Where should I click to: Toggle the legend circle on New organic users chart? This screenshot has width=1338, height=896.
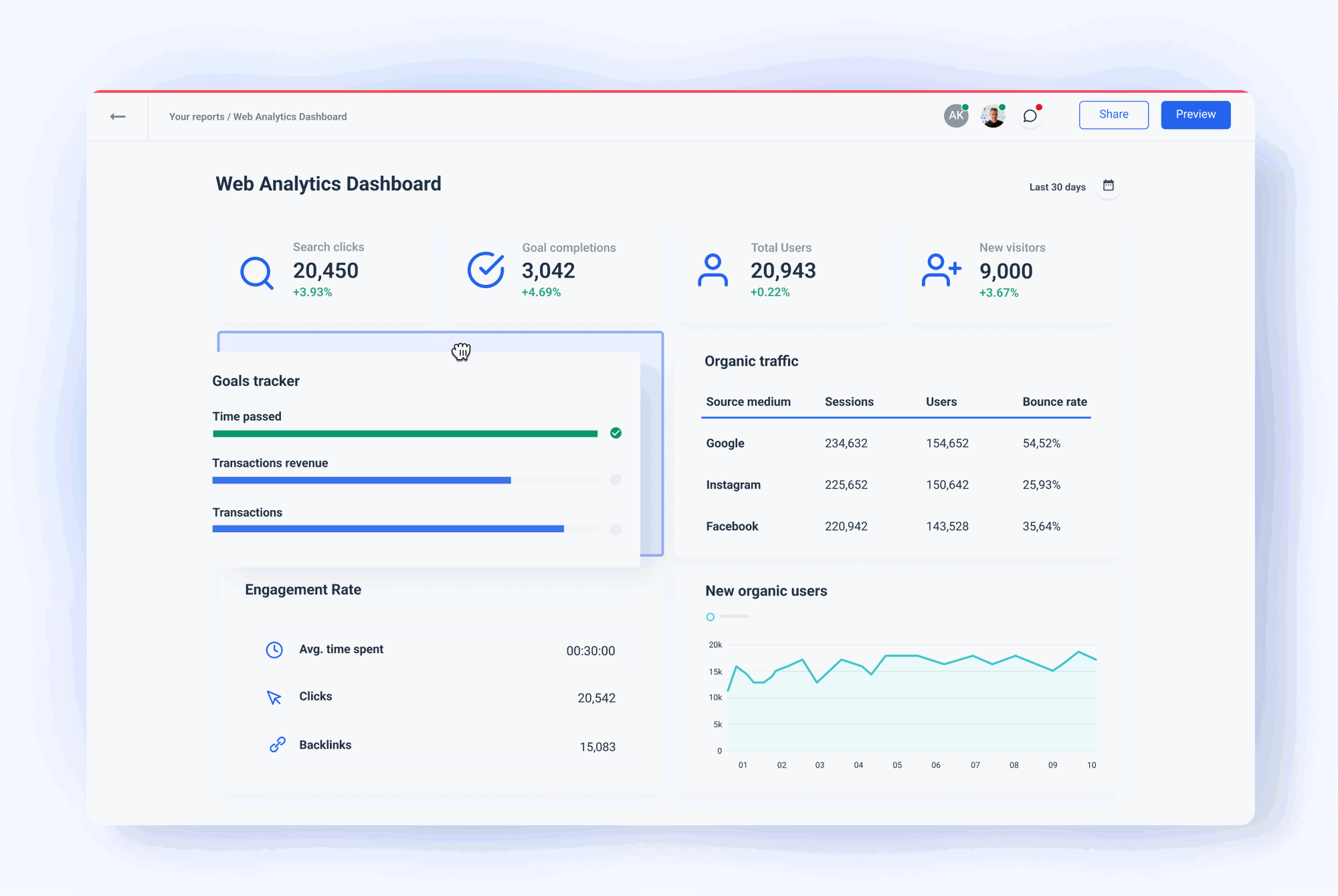tap(710, 617)
